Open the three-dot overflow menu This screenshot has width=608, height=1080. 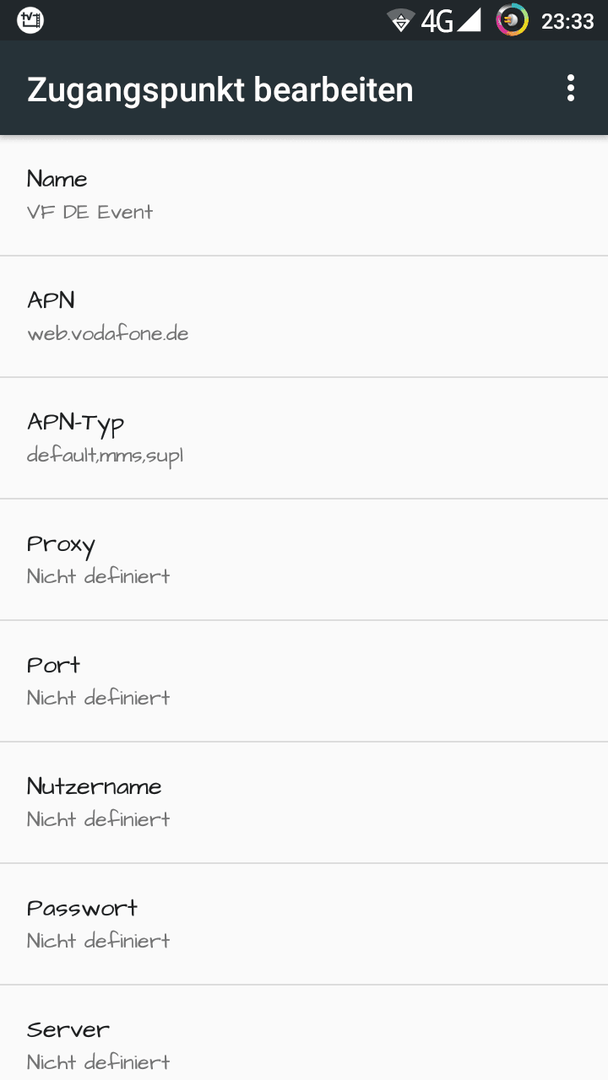[570, 89]
